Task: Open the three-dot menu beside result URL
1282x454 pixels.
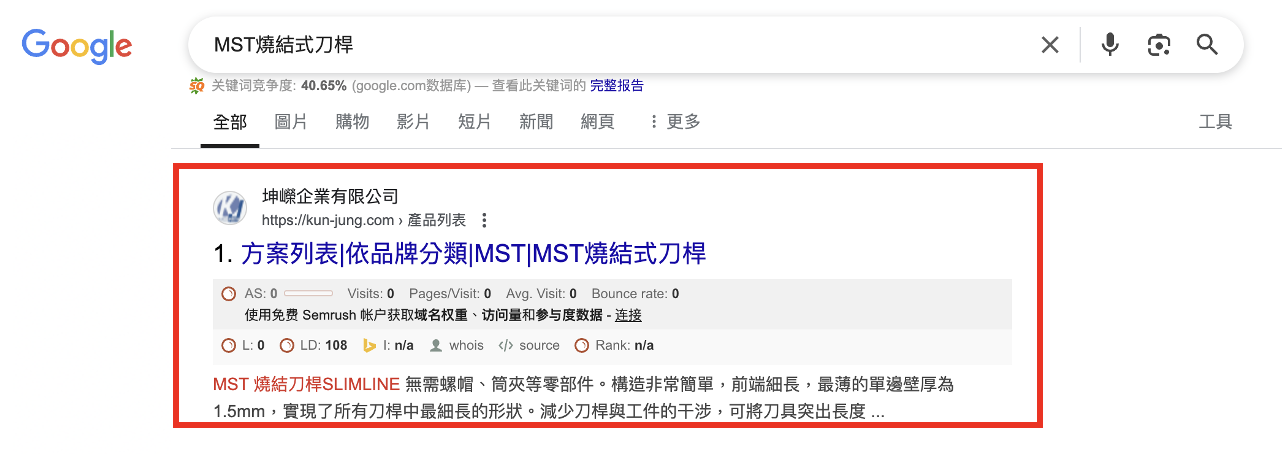Action: point(485,220)
